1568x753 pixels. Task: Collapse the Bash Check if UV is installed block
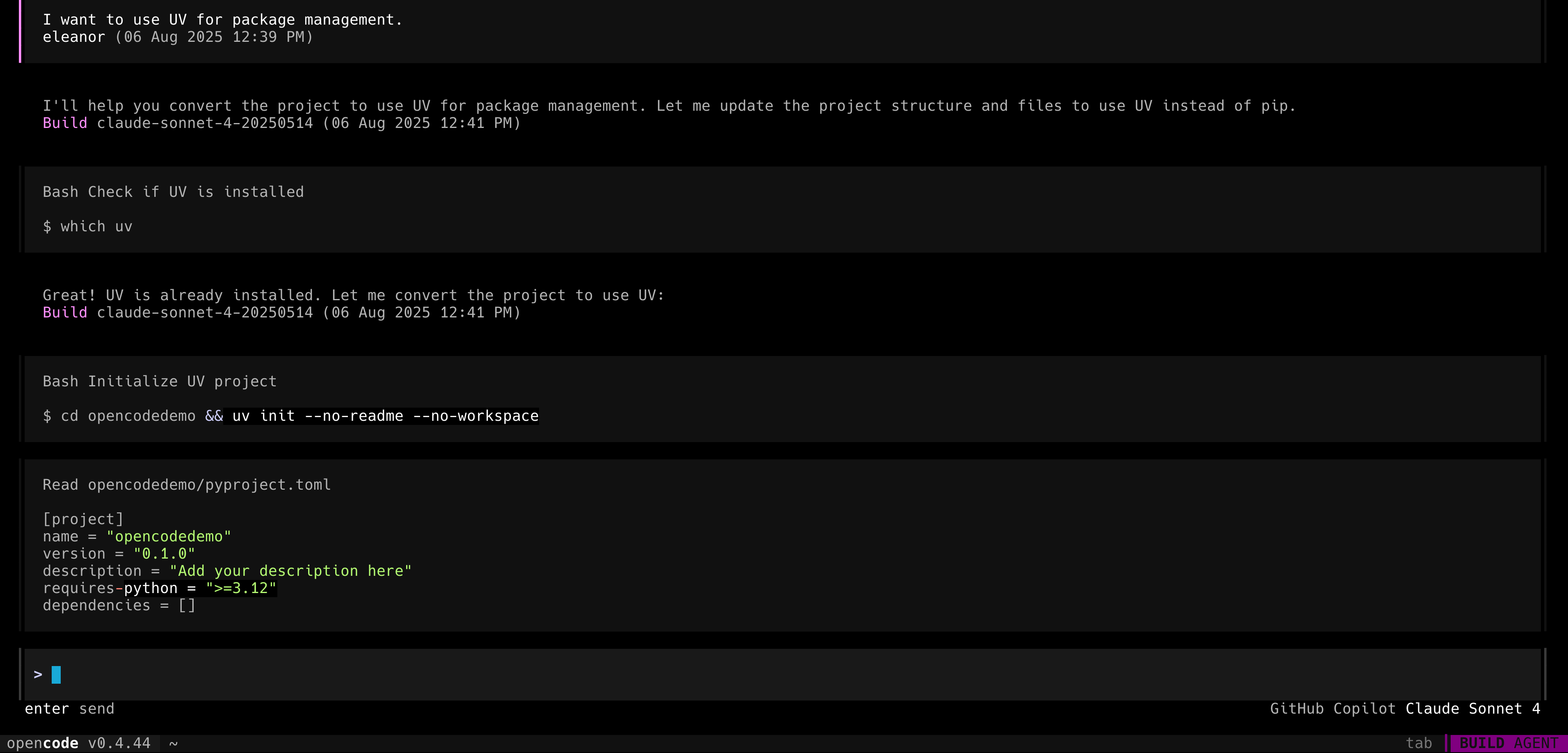tap(173, 191)
